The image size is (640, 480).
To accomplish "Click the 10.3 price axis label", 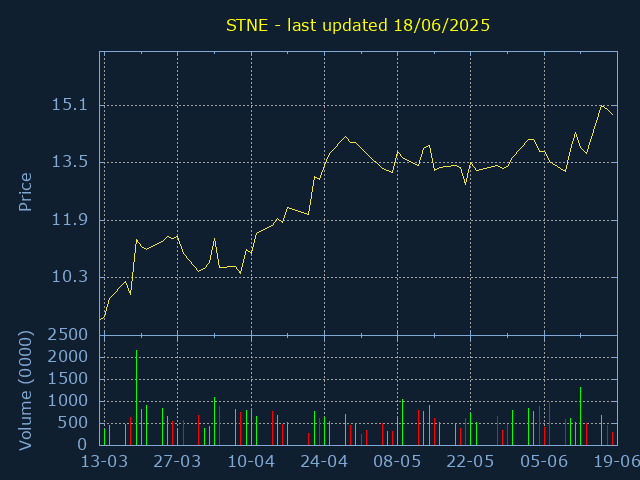I will coord(69,277).
